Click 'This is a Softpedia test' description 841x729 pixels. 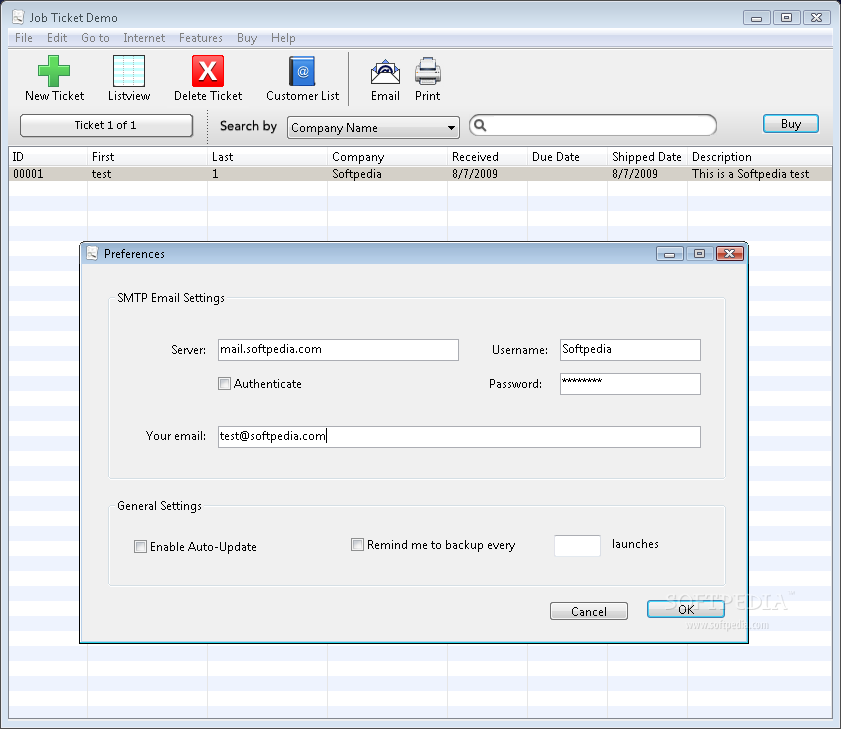[750, 174]
